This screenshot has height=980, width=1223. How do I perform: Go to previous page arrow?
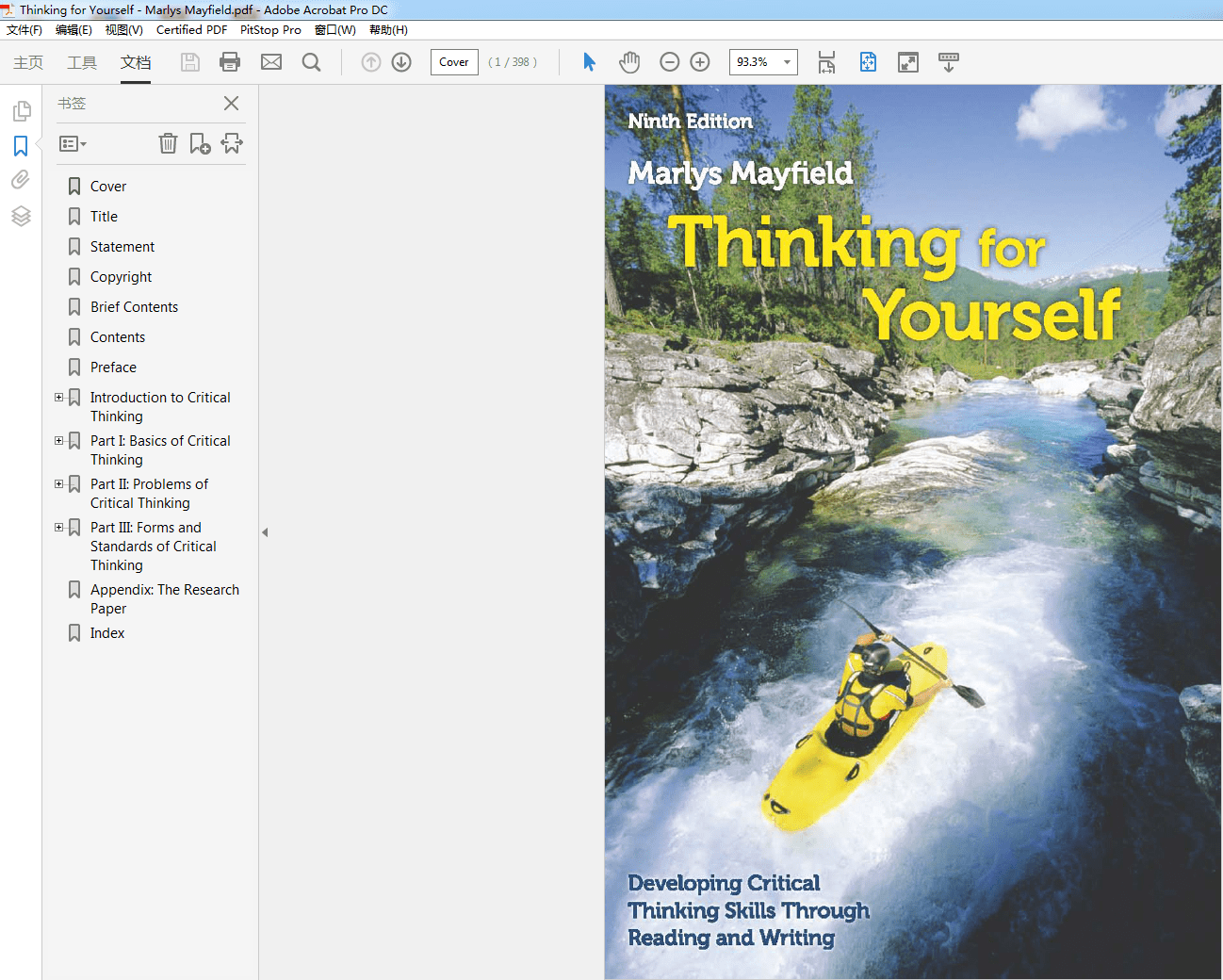(x=371, y=62)
